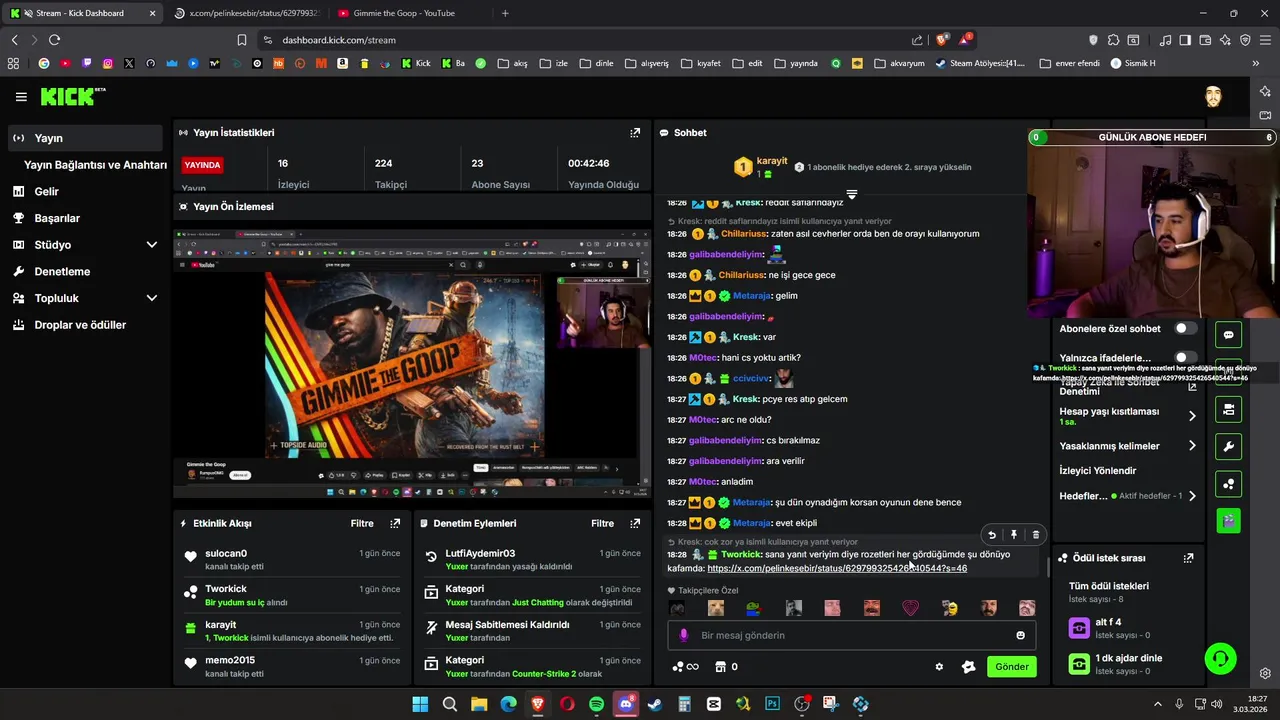Pop out the Denetim Eylemleri panel
Image resolution: width=1280 pixels, height=720 pixels.
[635, 523]
